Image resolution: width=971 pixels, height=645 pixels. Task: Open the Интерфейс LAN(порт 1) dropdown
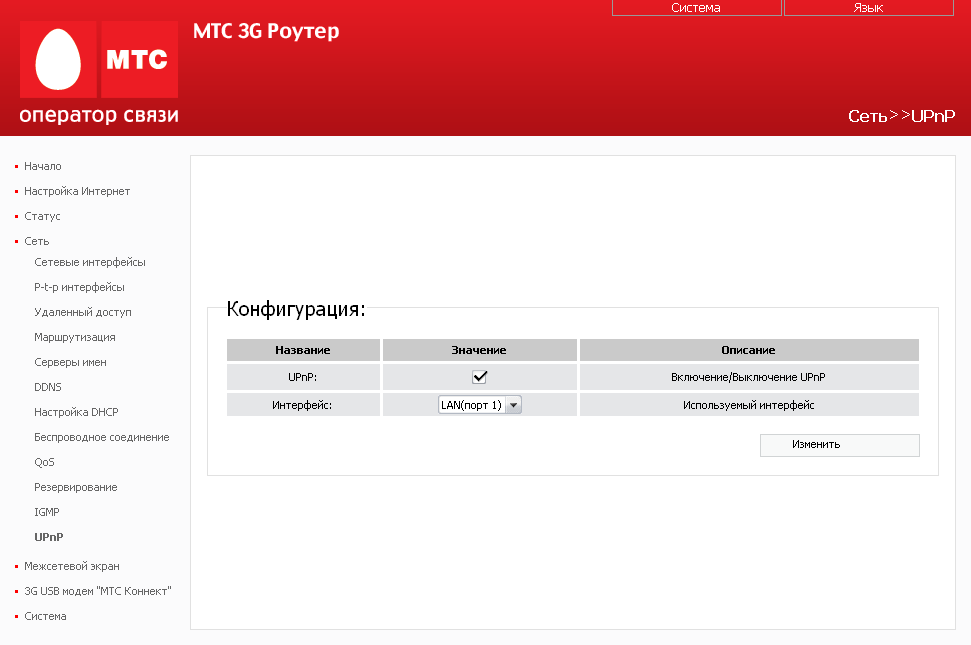(x=480, y=405)
